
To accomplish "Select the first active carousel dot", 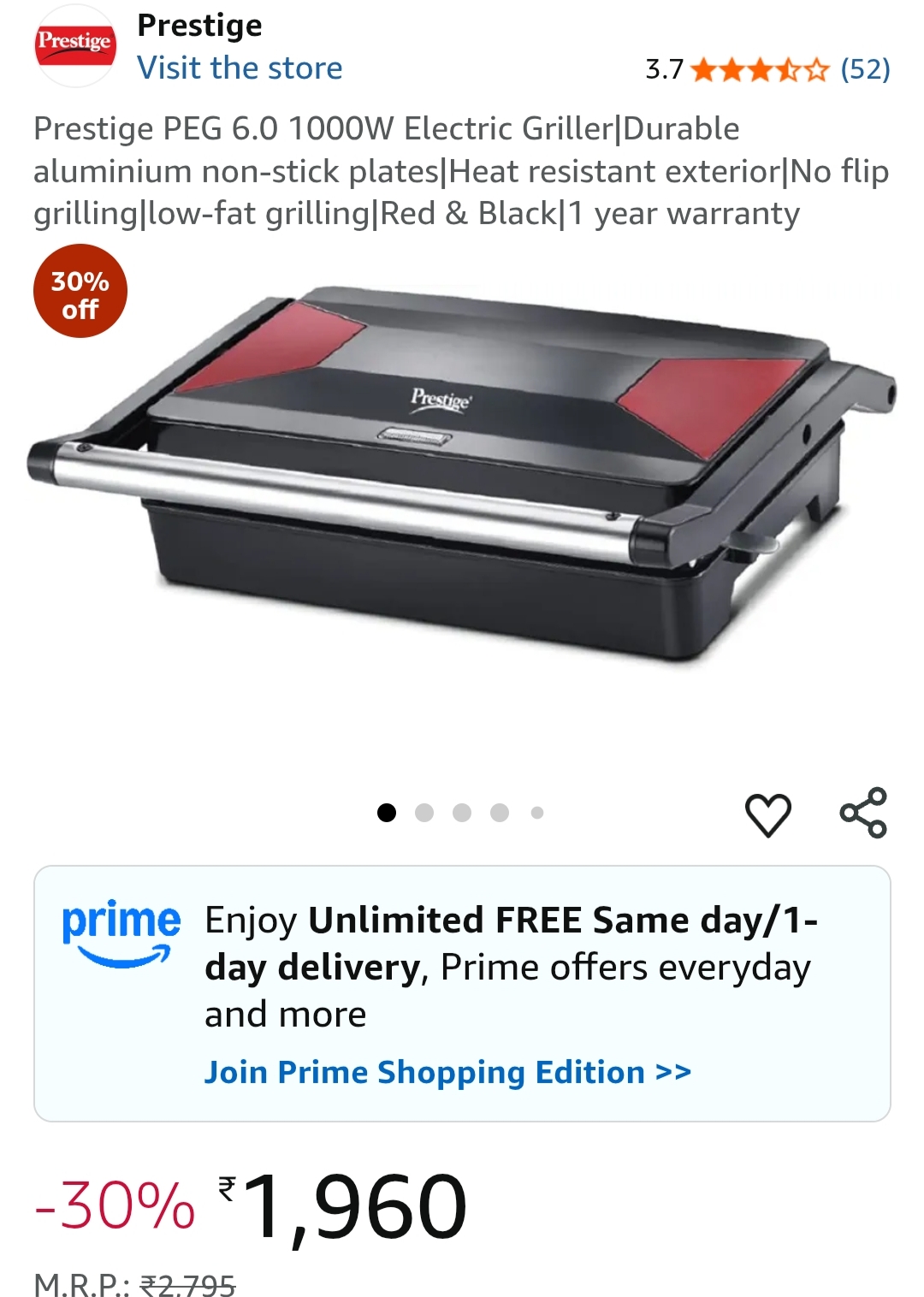I will pyautogui.click(x=387, y=813).
